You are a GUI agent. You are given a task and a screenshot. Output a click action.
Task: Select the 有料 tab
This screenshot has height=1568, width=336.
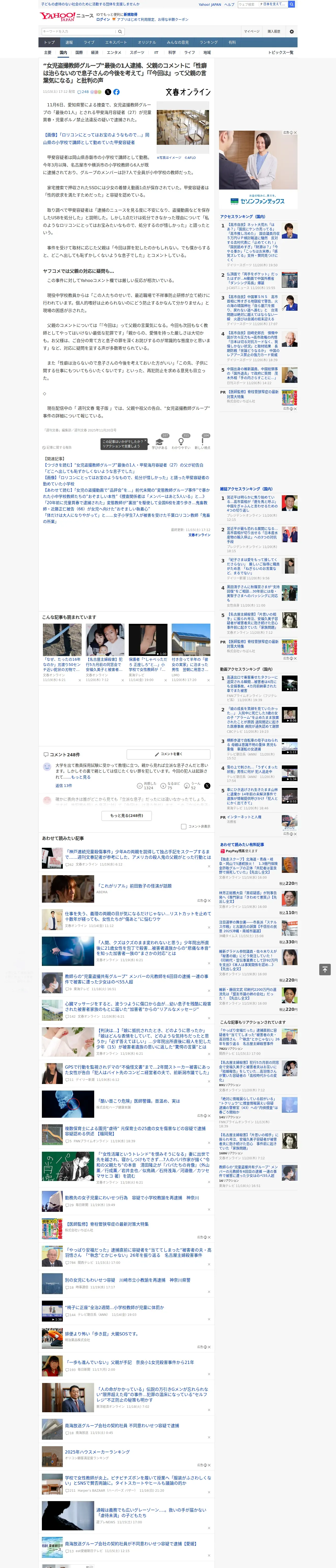pyautogui.click(x=232, y=43)
